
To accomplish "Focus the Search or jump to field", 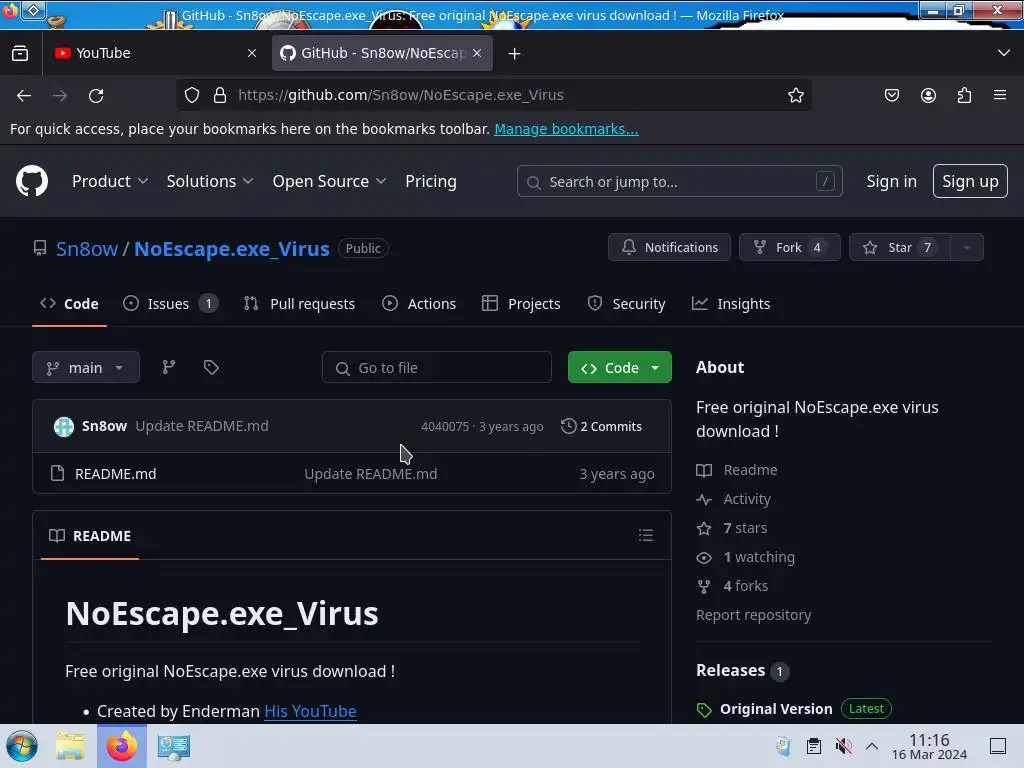I will pyautogui.click(x=679, y=182).
